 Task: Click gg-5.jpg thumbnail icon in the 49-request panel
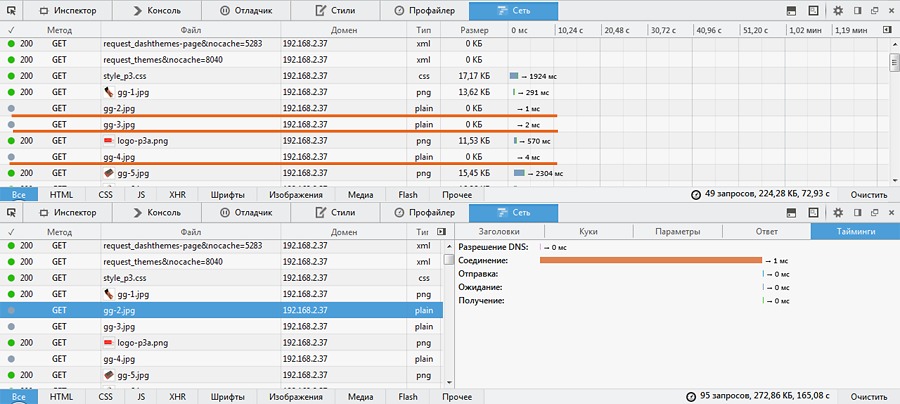(109, 173)
